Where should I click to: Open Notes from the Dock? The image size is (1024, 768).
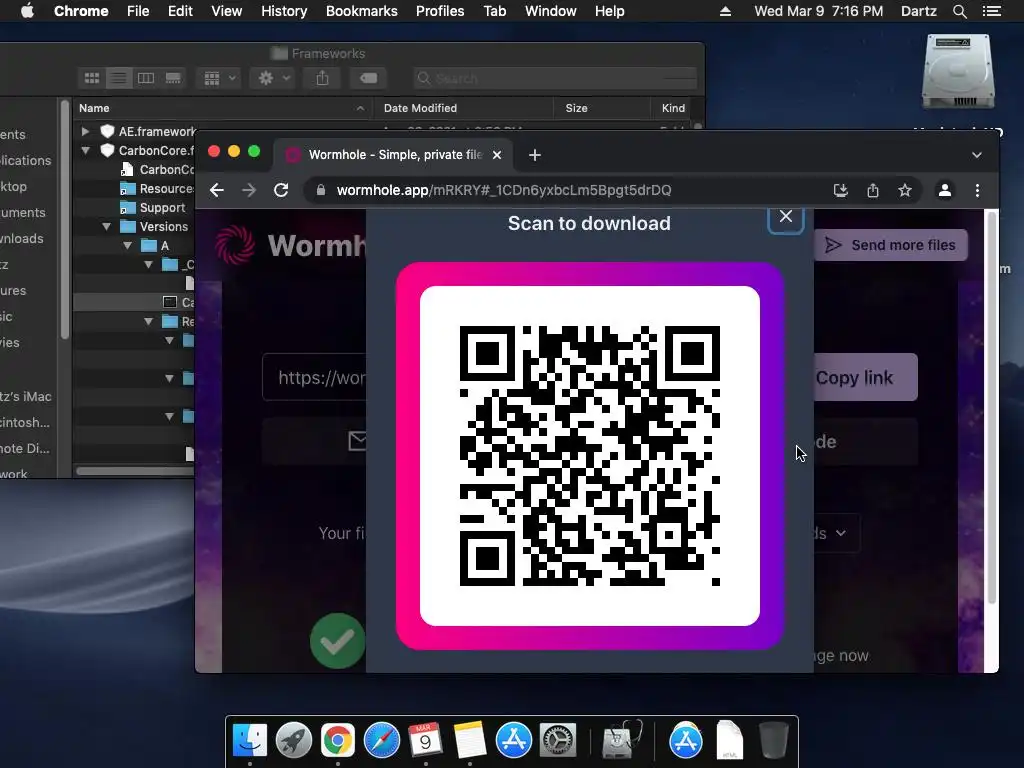(x=470, y=741)
